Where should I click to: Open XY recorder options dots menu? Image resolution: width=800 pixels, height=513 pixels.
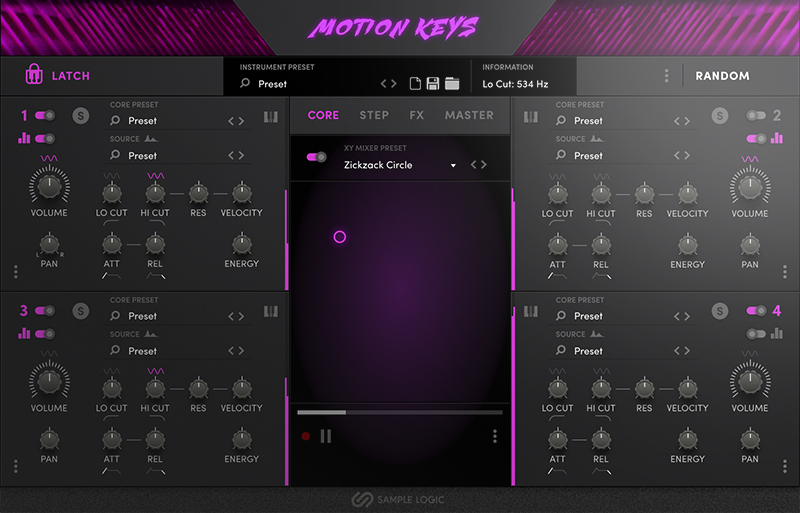(494, 436)
